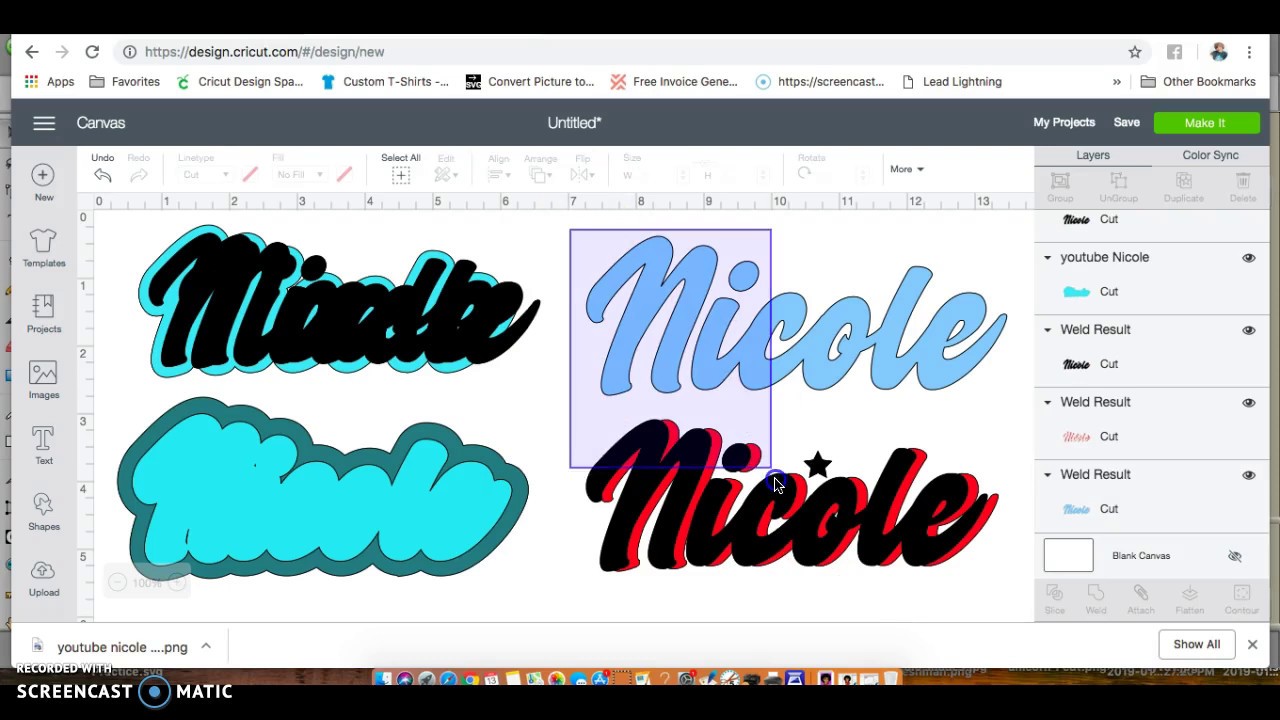Click the Flatten tool icon
The width and height of the screenshot is (1280, 720).
tap(1190, 593)
